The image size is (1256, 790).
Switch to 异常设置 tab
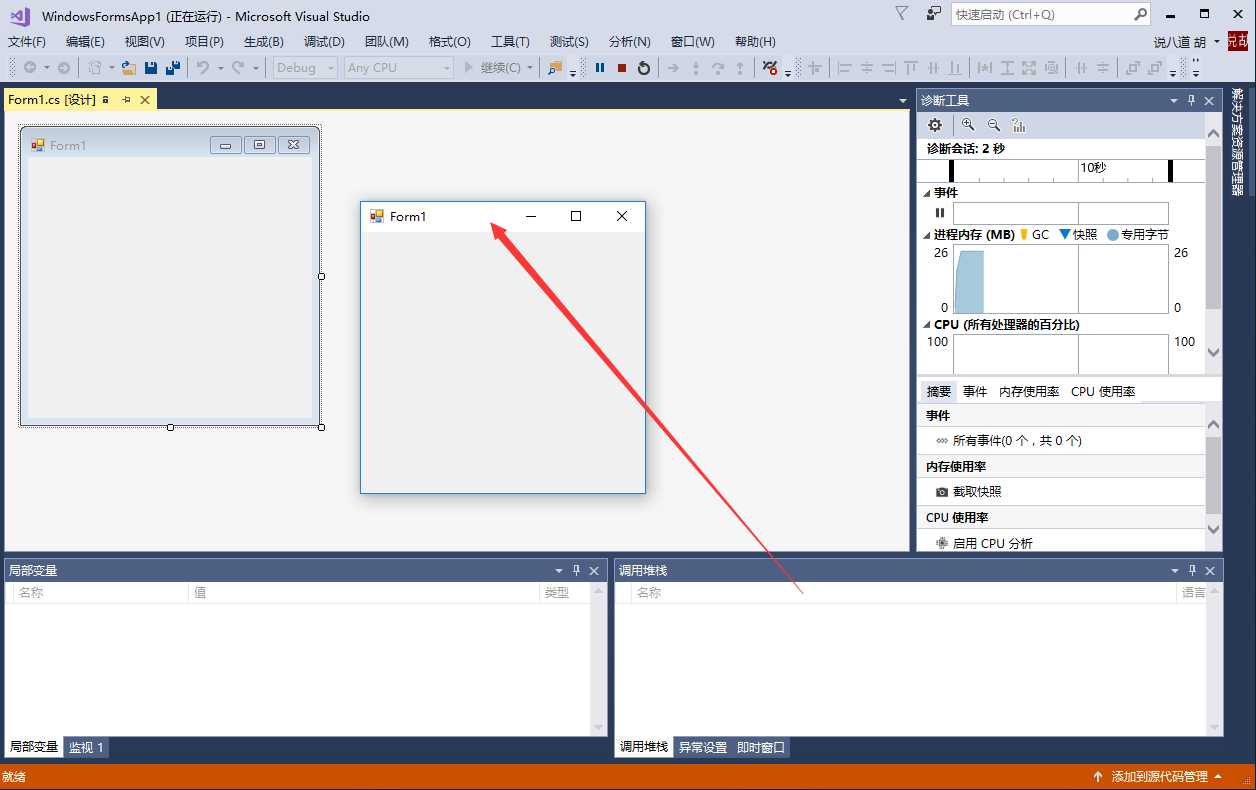click(703, 747)
